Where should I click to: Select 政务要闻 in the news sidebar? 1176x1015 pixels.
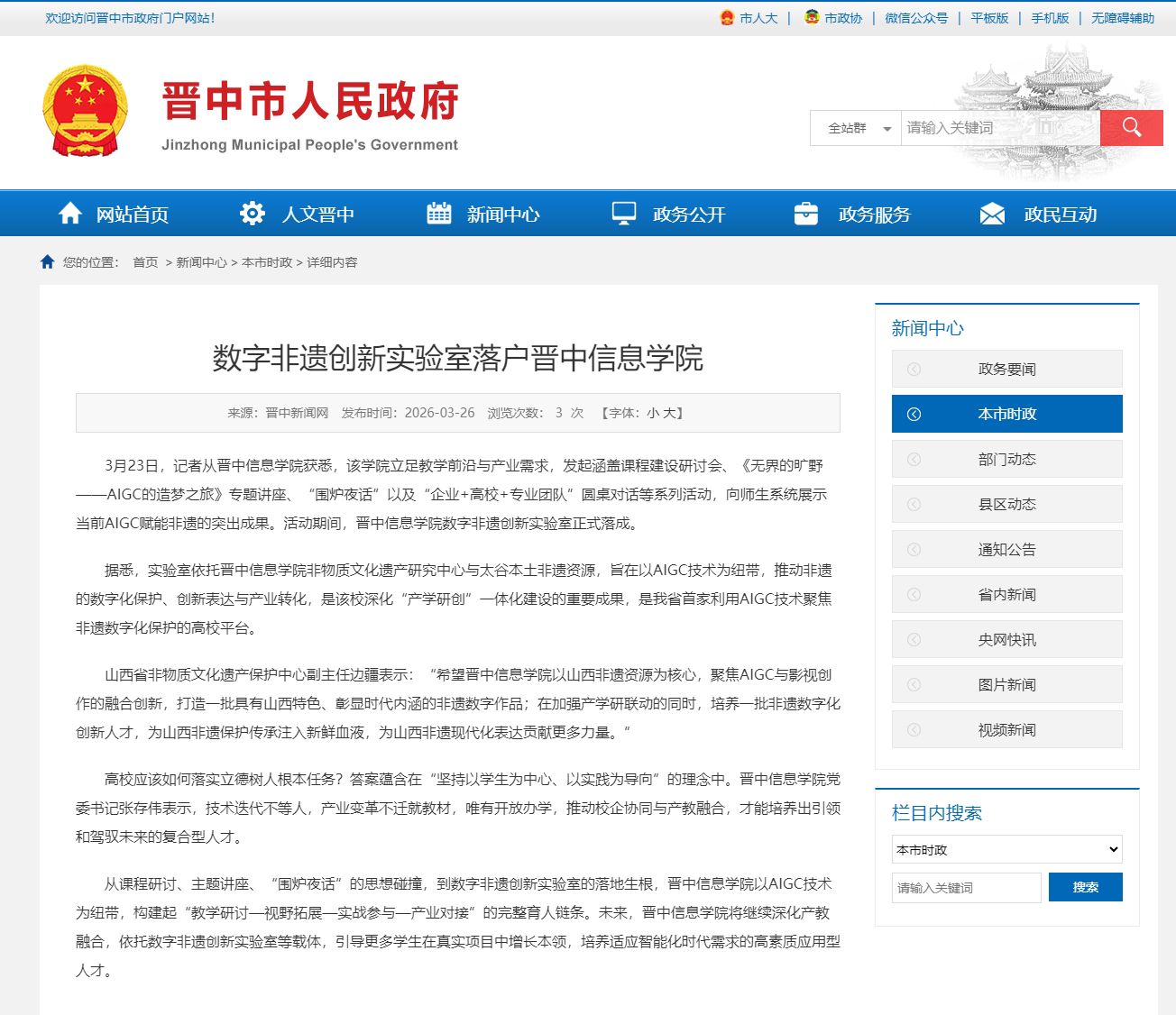[x=1006, y=369]
